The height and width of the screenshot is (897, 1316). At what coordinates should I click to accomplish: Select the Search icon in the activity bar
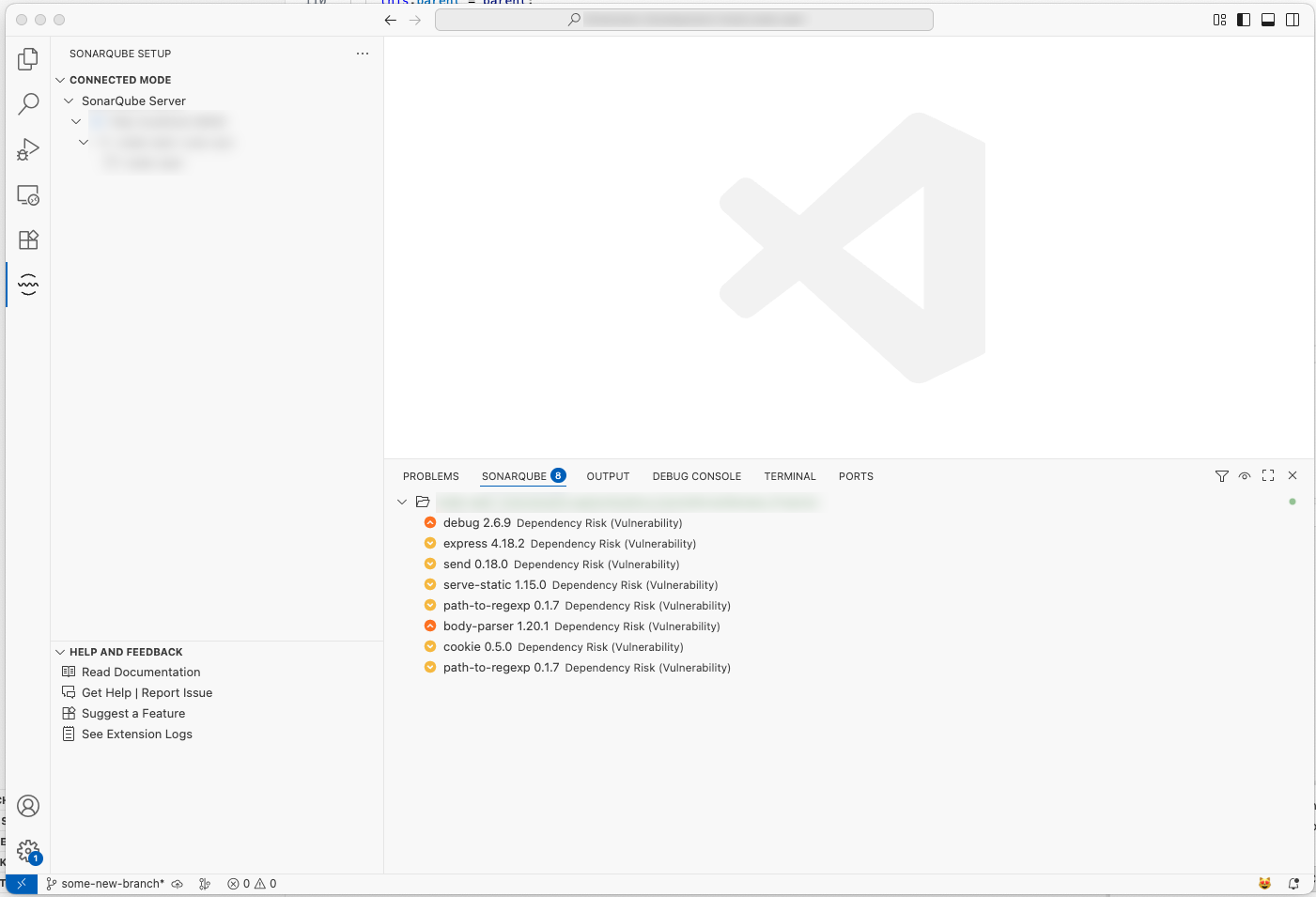point(27,103)
